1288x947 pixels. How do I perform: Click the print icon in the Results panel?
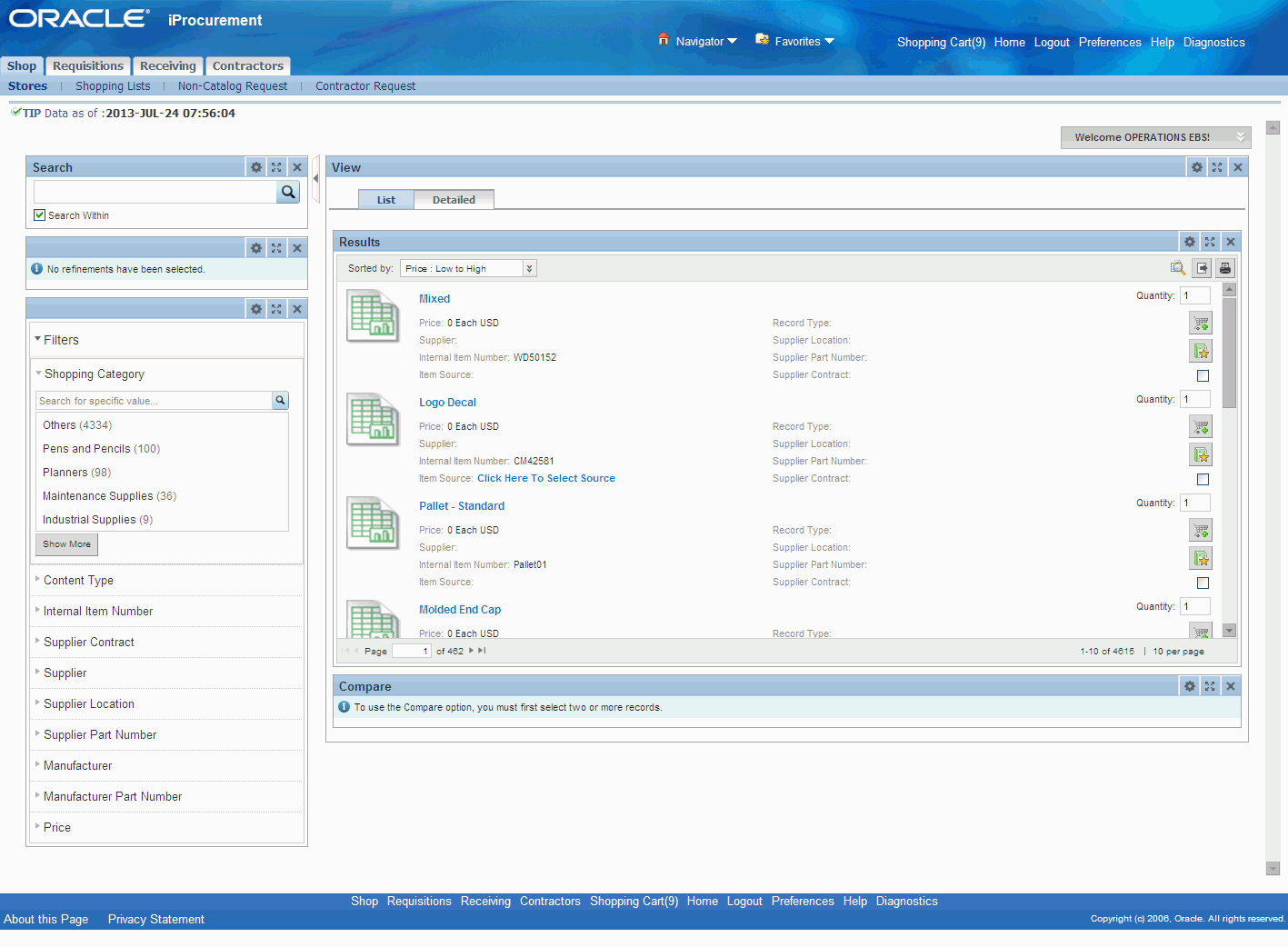1224,267
